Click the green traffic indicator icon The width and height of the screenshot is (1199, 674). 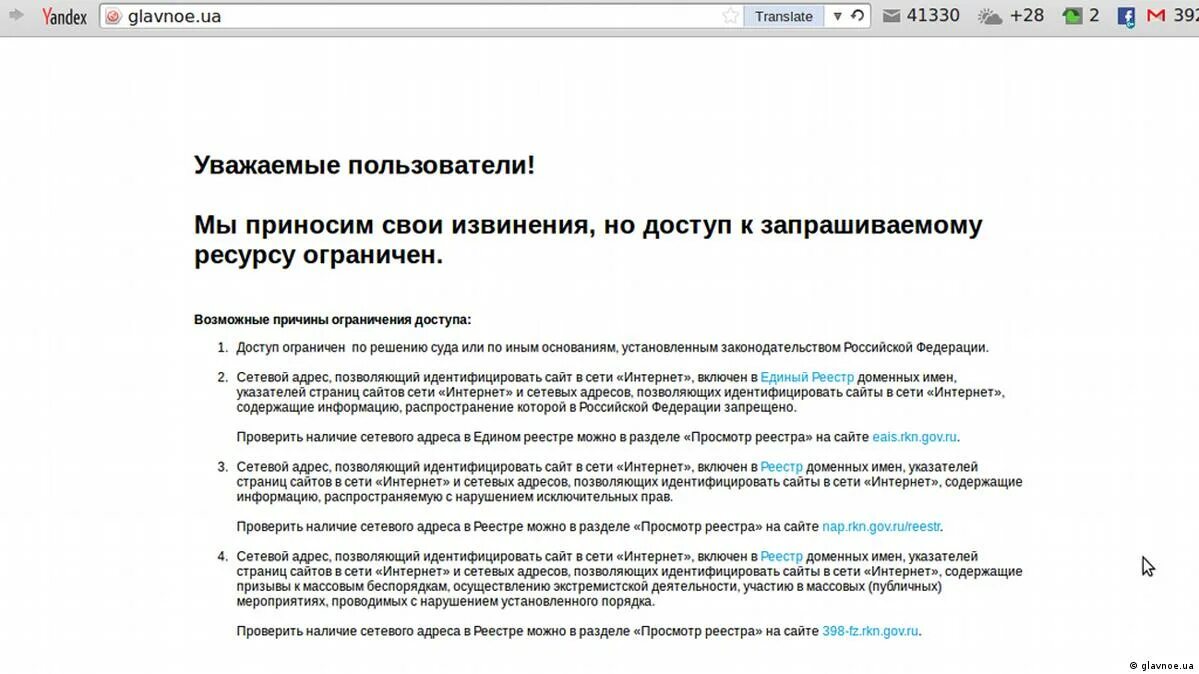(1073, 16)
